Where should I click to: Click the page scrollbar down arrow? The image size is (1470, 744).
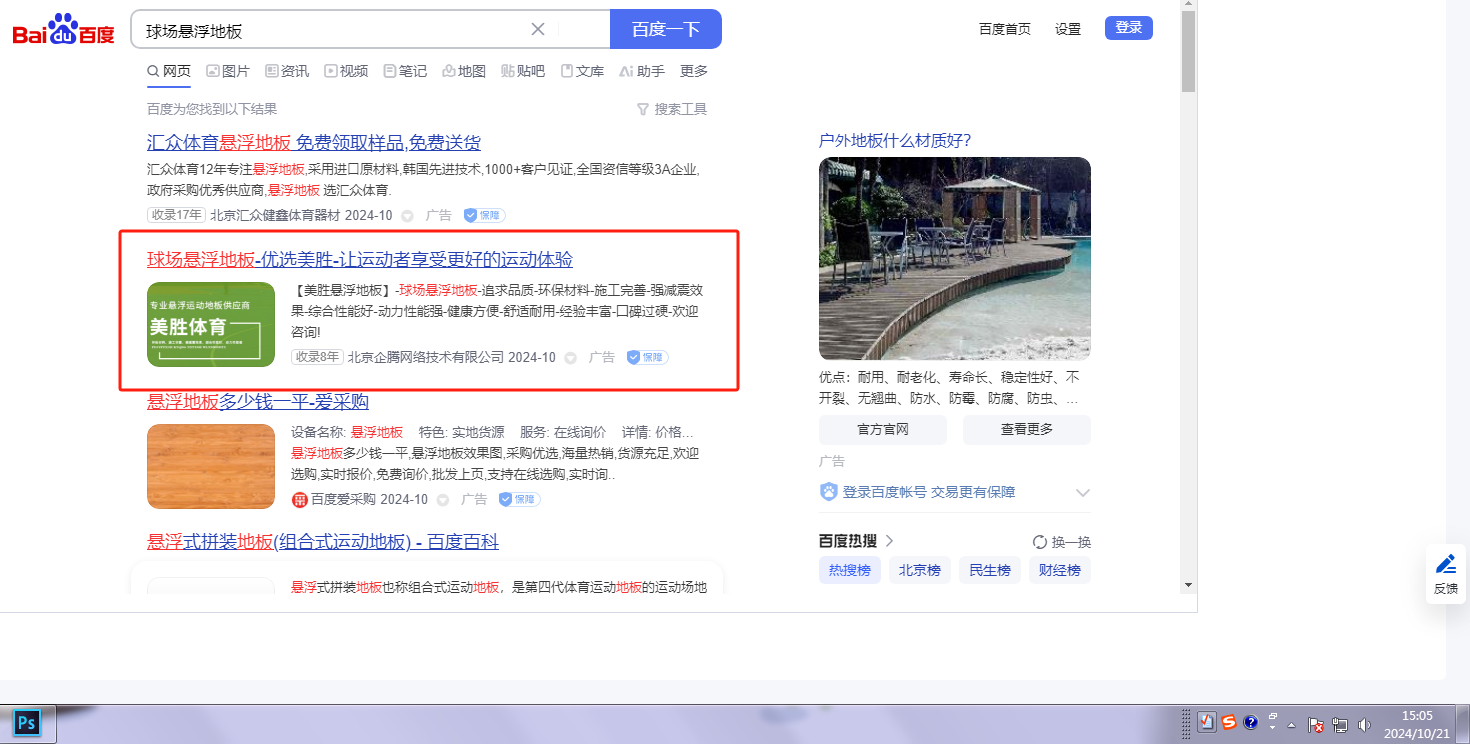click(x=1188, y=585)
